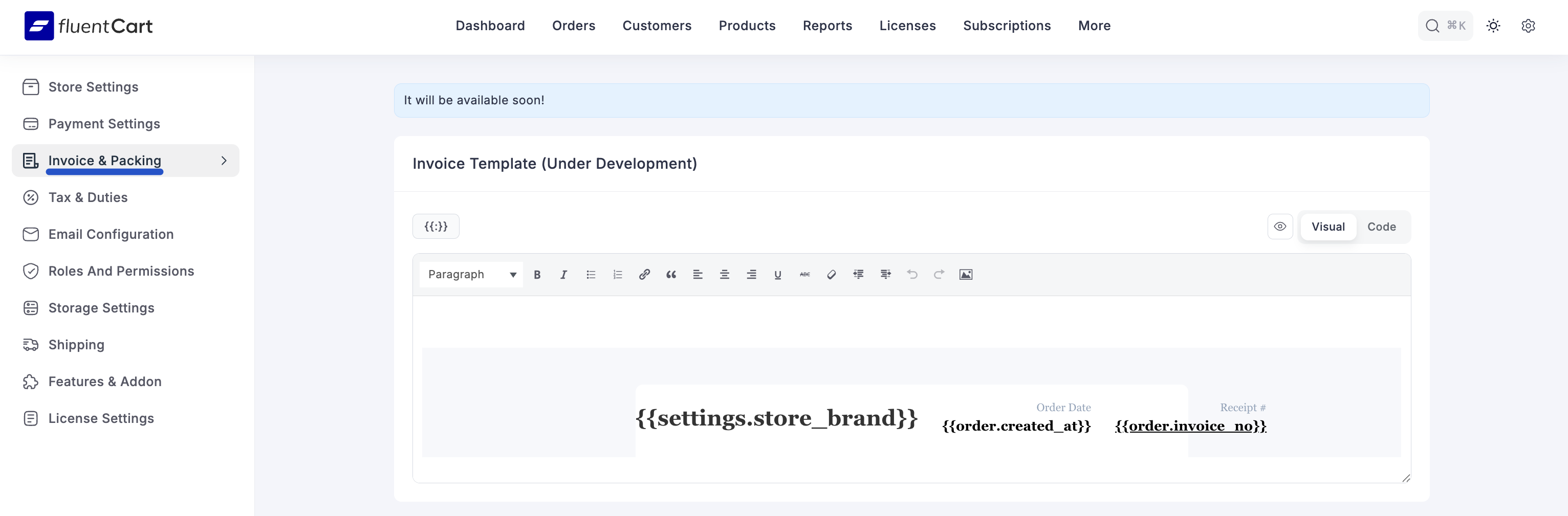Insert an image into the invoice template
This screenshot has height=516, width=1568.
tap(966, 275)
